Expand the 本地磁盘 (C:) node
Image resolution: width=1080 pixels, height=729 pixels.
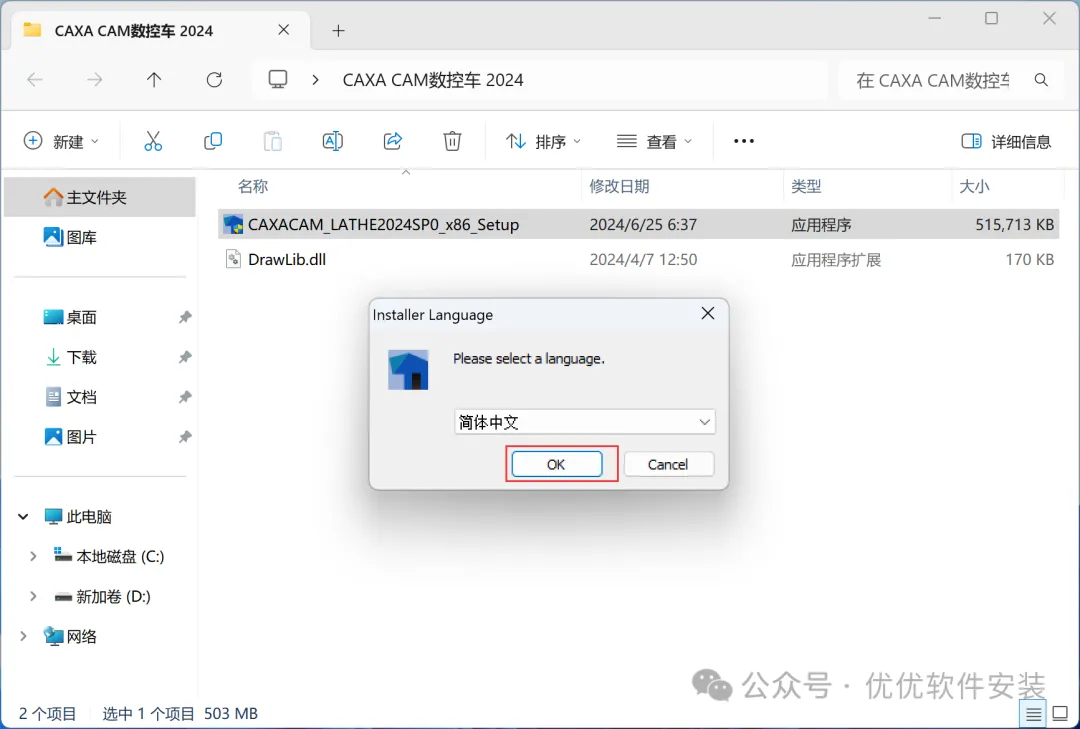[x=32, y=556]
